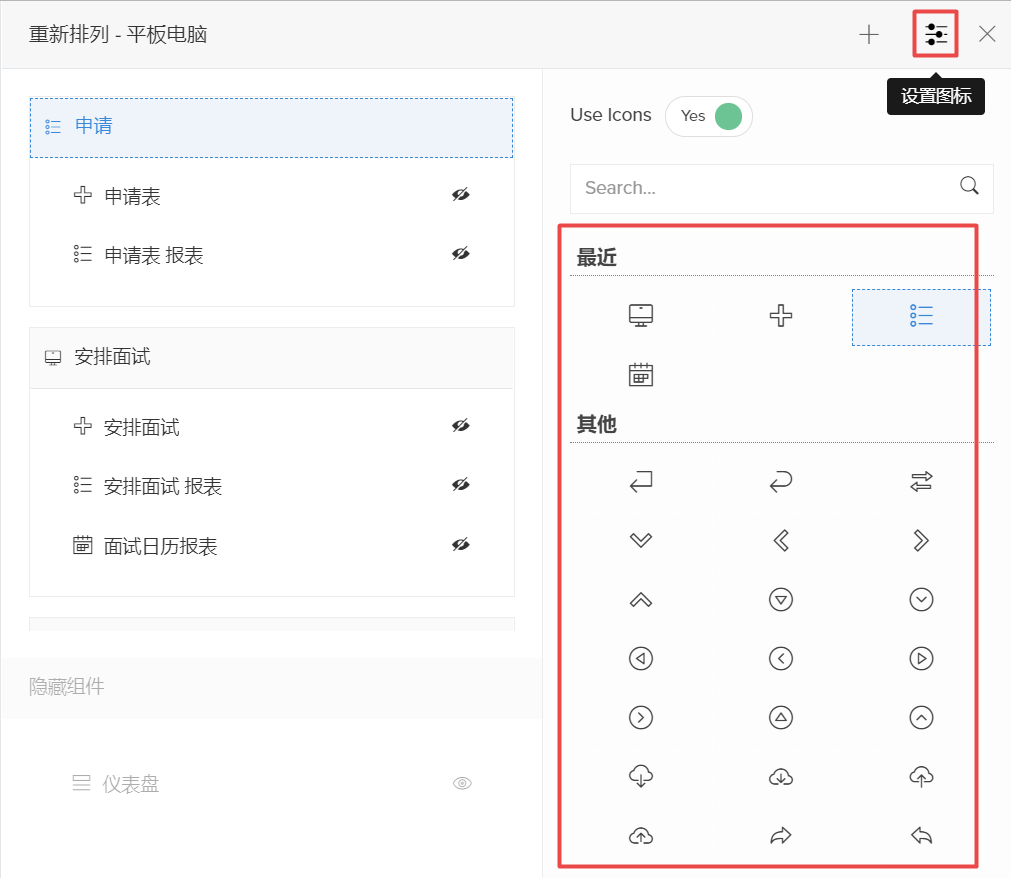The image size is (1011, 878).
Task: Select the swap arrows icon
Action: pos(921,483)
